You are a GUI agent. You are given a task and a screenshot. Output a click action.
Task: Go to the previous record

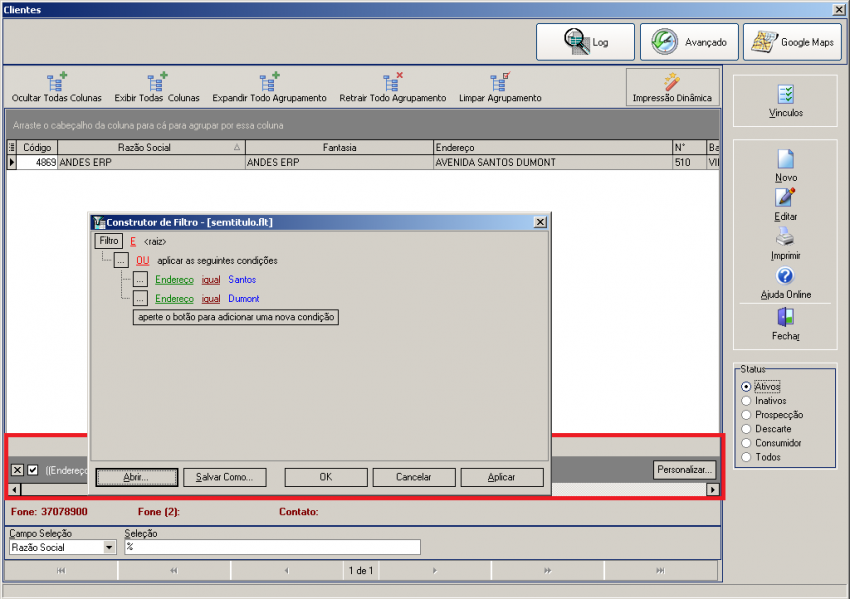287,570
